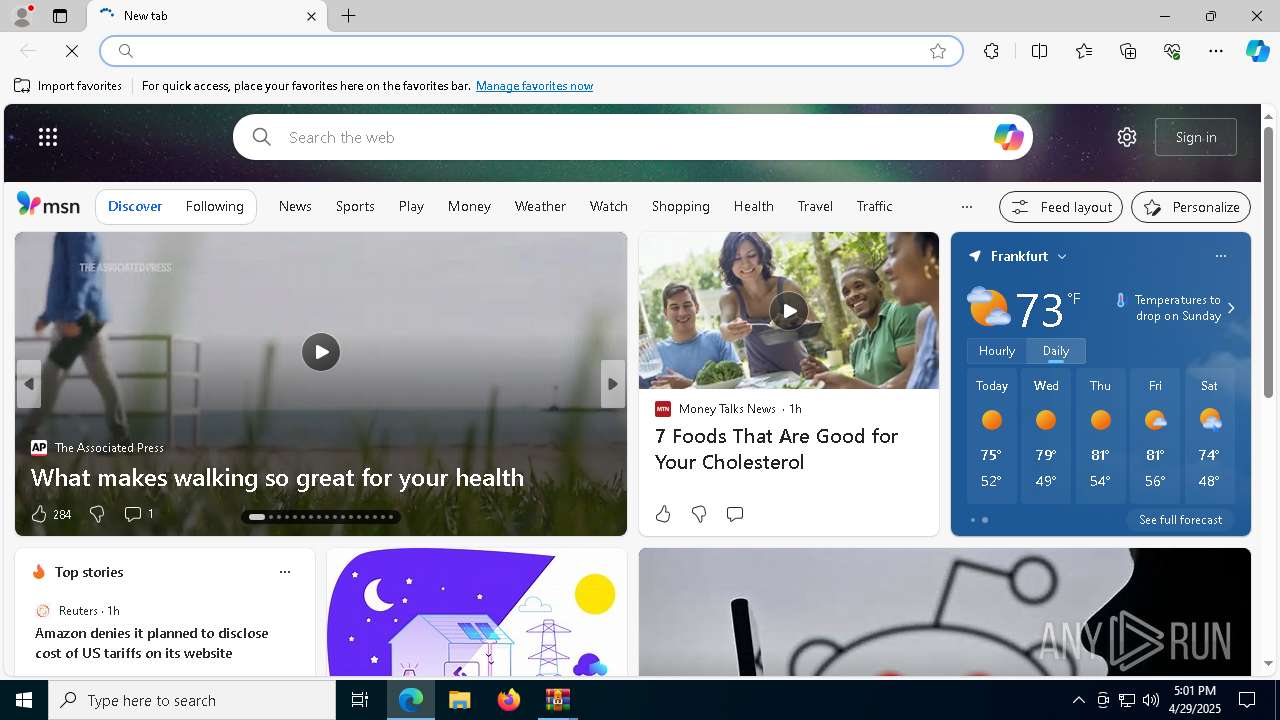Image resolution: width=1280 pixels, height=720 pixels.
Task: Like the walking health story
Action: [x=39, y=514]
